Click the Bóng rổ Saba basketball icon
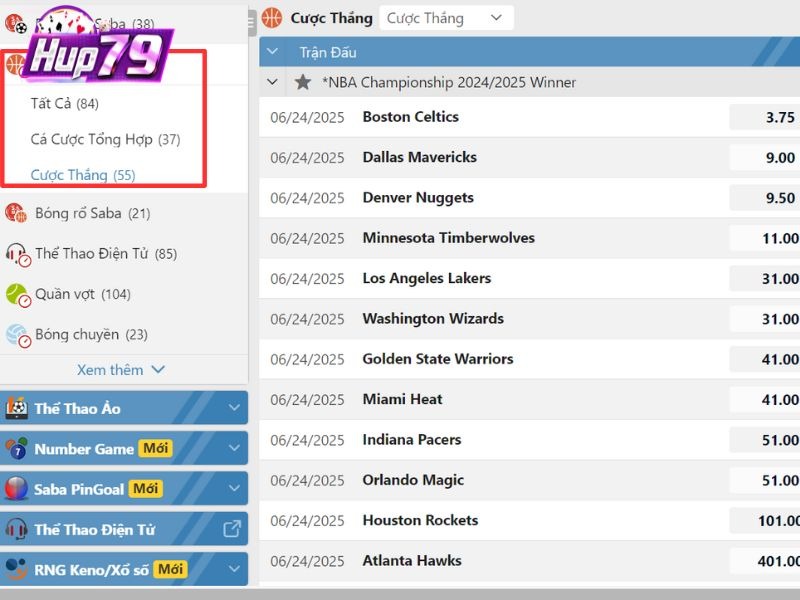 pyautogui.click(x=17, y=213)
